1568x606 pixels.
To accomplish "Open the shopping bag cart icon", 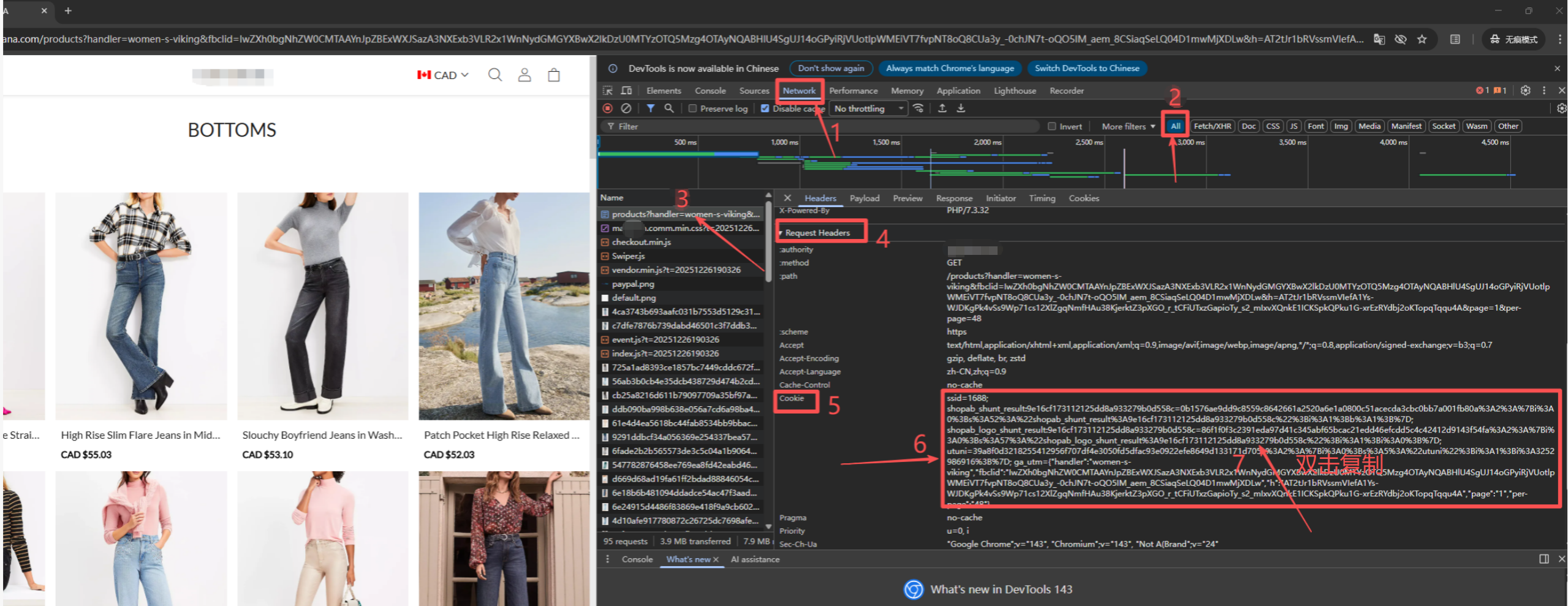I will 554,75.
